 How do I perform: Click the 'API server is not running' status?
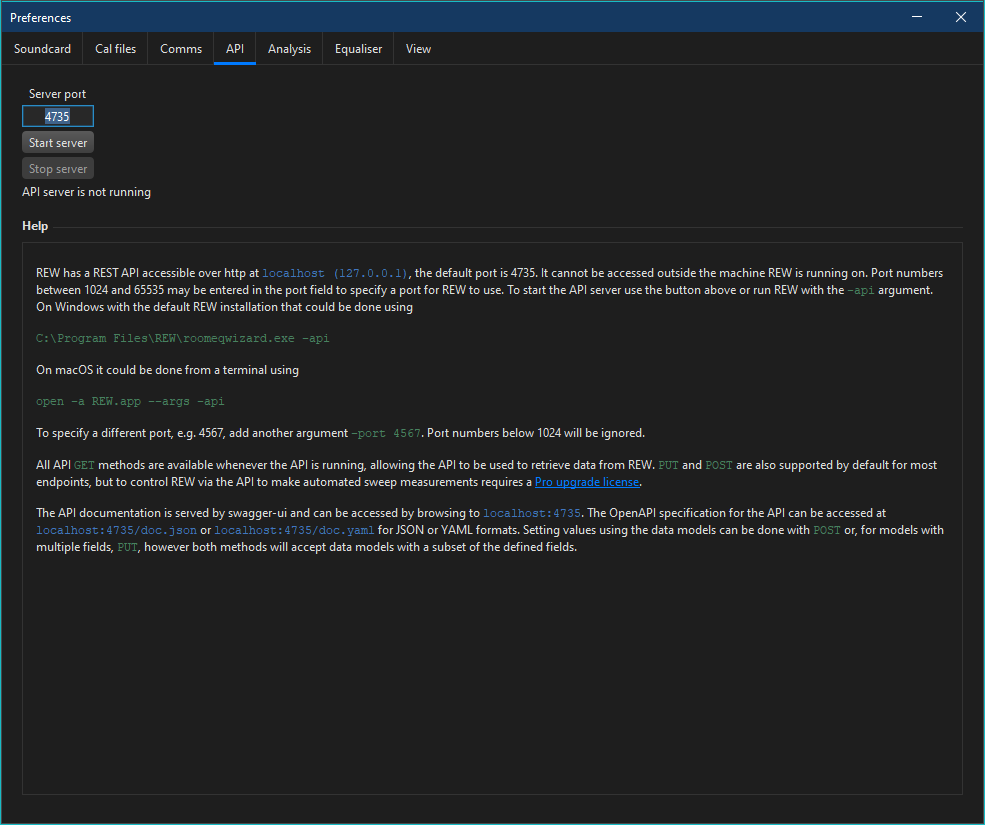[x=87, y=192]
